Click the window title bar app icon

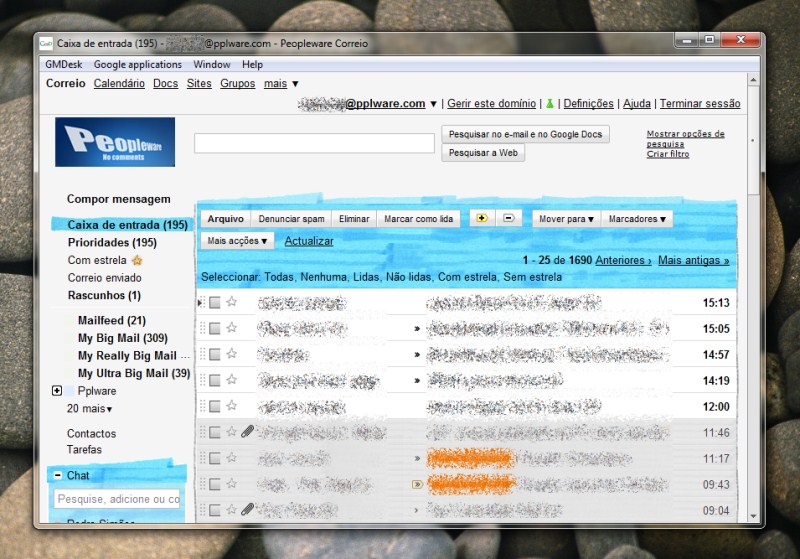[x=46, y=44]
